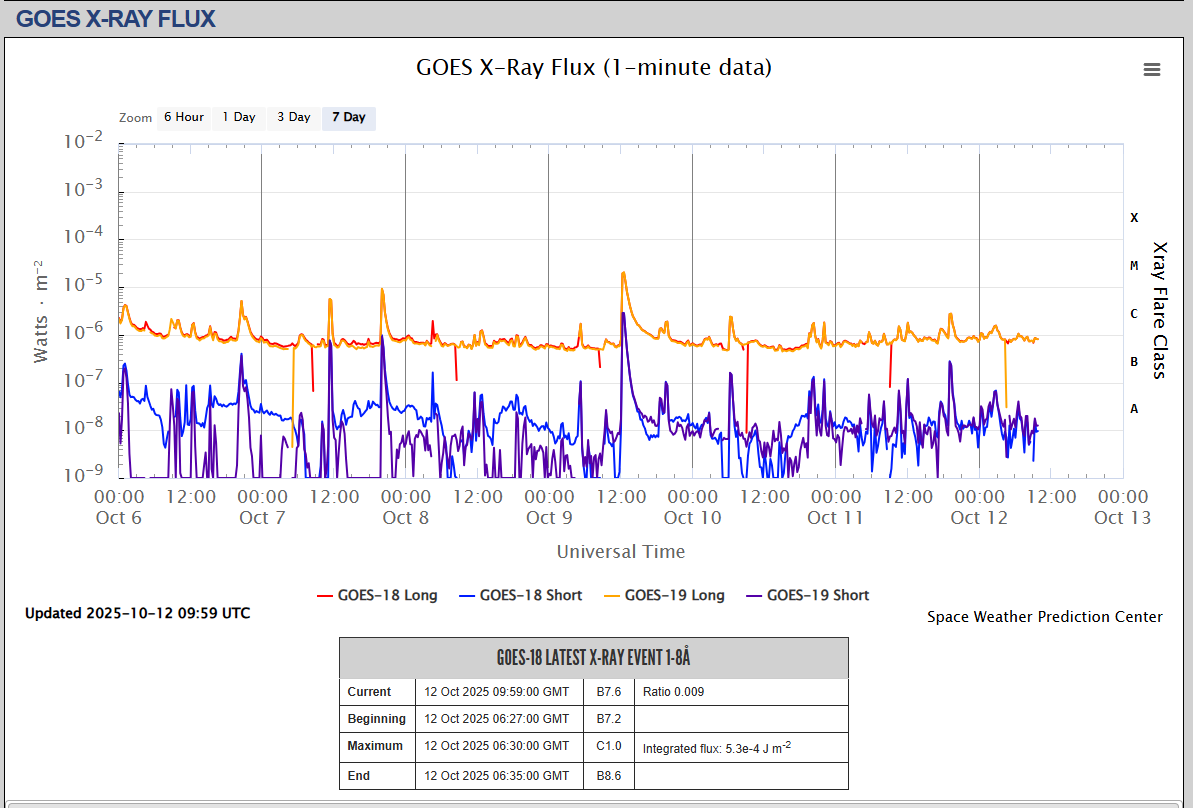Click the Integrated flux cell in table
Image resolution: width=1193 pixels, height=808 pixels.
click(x=716, y=747)
